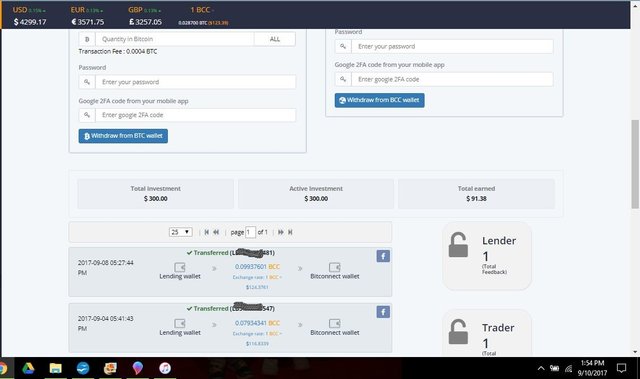Click the Total investment $300.00 box
This screenshot has height=379, width=640.
pos(156,194)
